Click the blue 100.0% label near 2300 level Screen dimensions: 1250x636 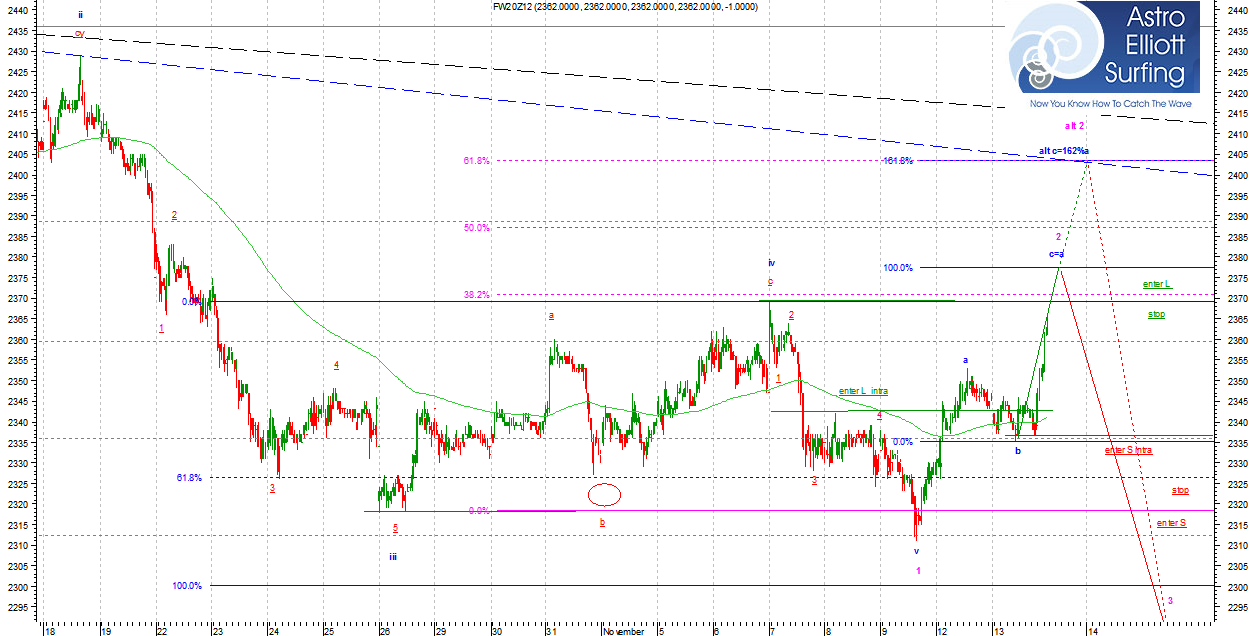pyautogui.click(x=187, y=586)
